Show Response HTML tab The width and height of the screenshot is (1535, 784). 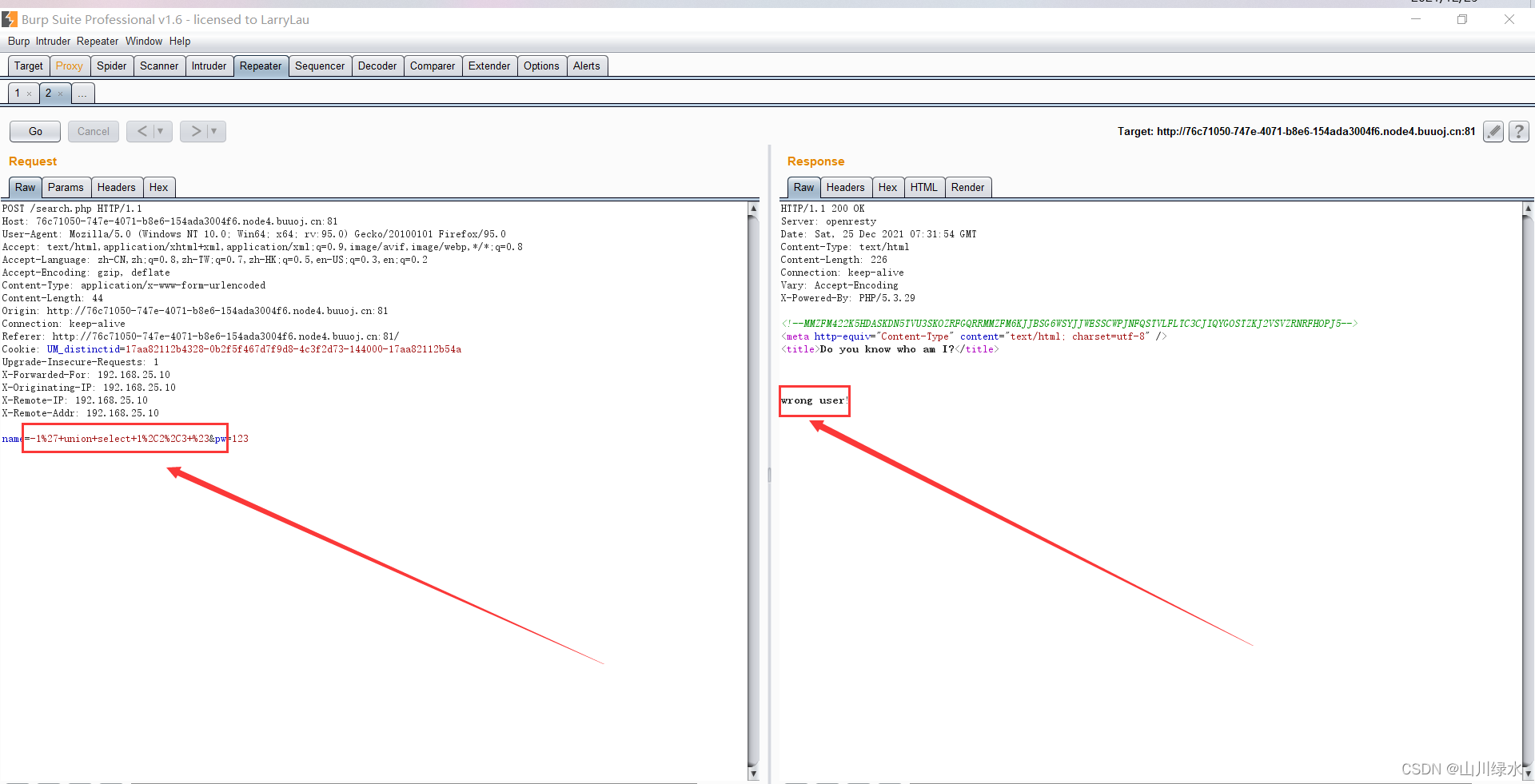pos(924,188)
